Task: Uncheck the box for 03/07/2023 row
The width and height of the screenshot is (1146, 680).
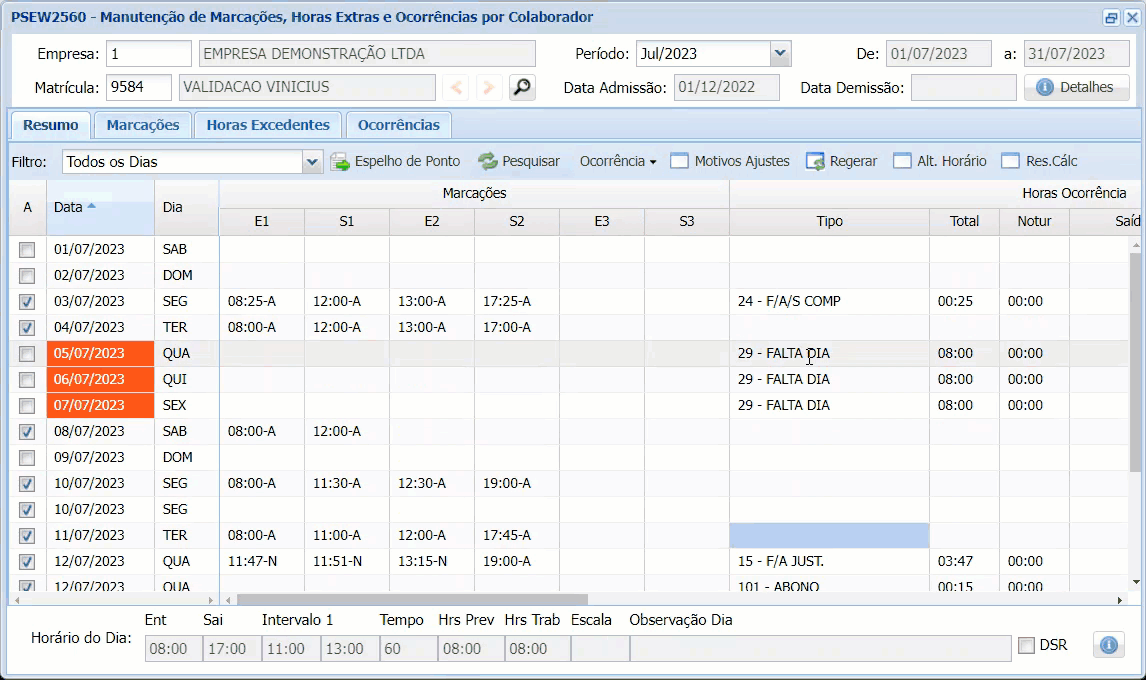Action: tap(27, 301)
